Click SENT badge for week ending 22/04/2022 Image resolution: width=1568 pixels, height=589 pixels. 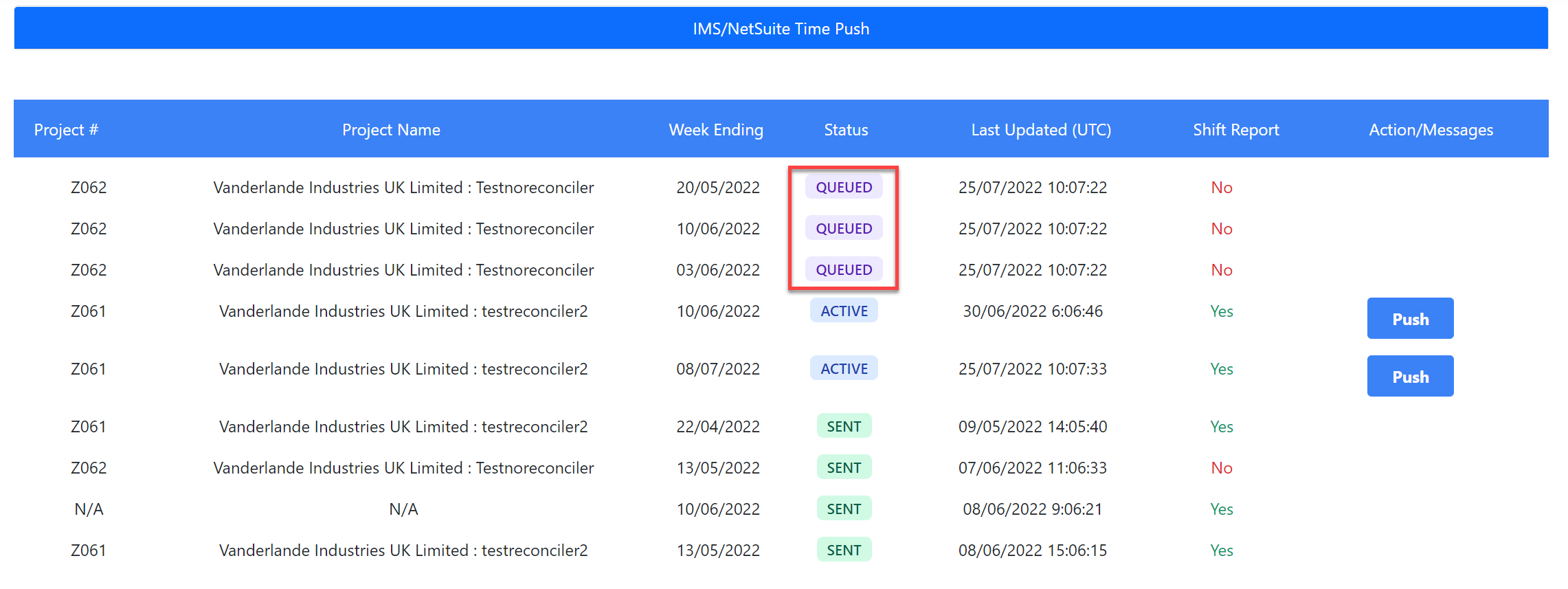pyautogui.click(x=844, y=426)
